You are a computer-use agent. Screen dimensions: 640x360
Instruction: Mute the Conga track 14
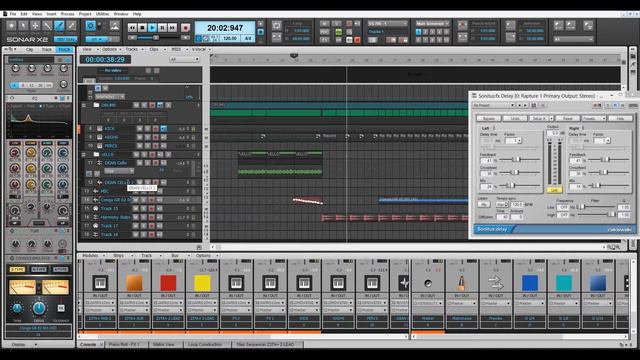click(136, 200)
